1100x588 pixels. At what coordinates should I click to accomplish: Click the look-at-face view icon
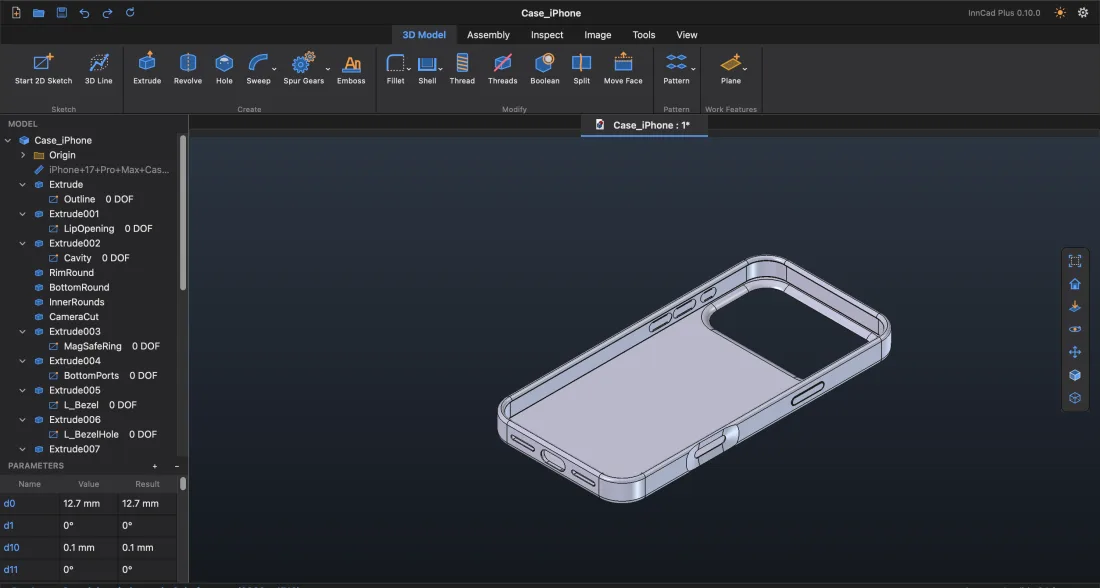[x=1075, y=307]
